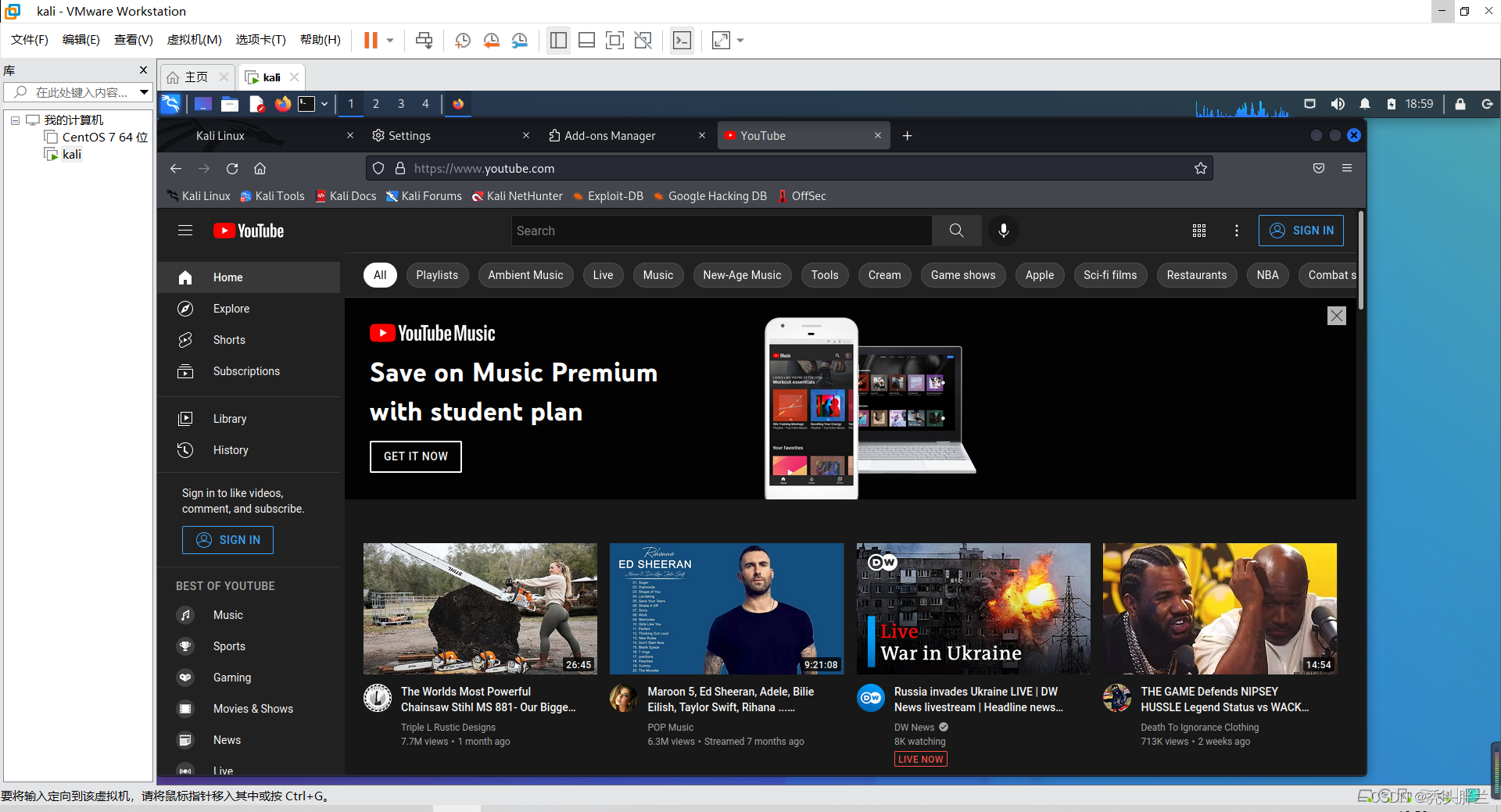Screen dimensions: 1501x812
Task: Open the Exploit-DB bookmark
Action: point(607,196)
